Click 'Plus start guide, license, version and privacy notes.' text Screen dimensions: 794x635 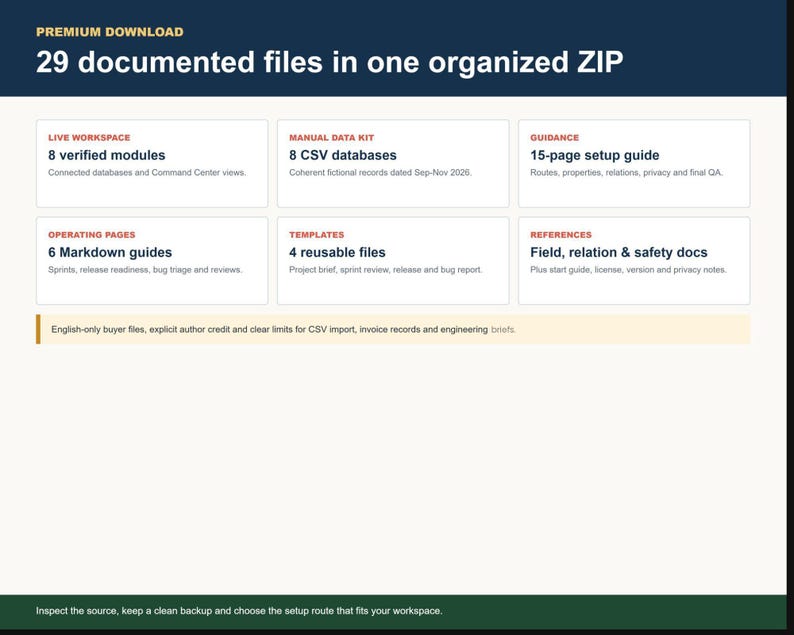[628, 270]
